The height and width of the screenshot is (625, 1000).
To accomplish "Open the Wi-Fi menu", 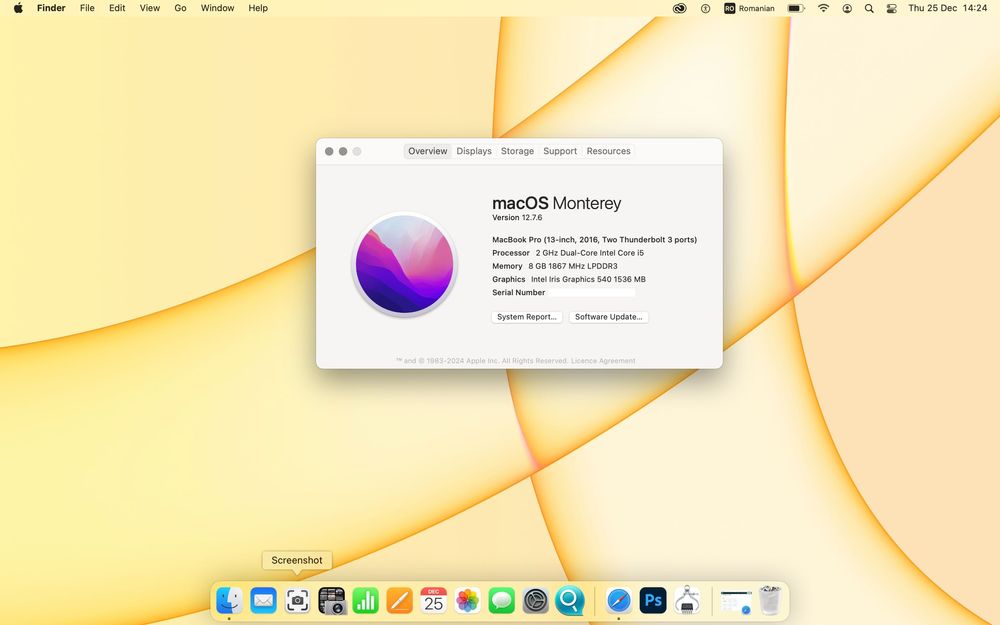I will (x=824, y=8).
